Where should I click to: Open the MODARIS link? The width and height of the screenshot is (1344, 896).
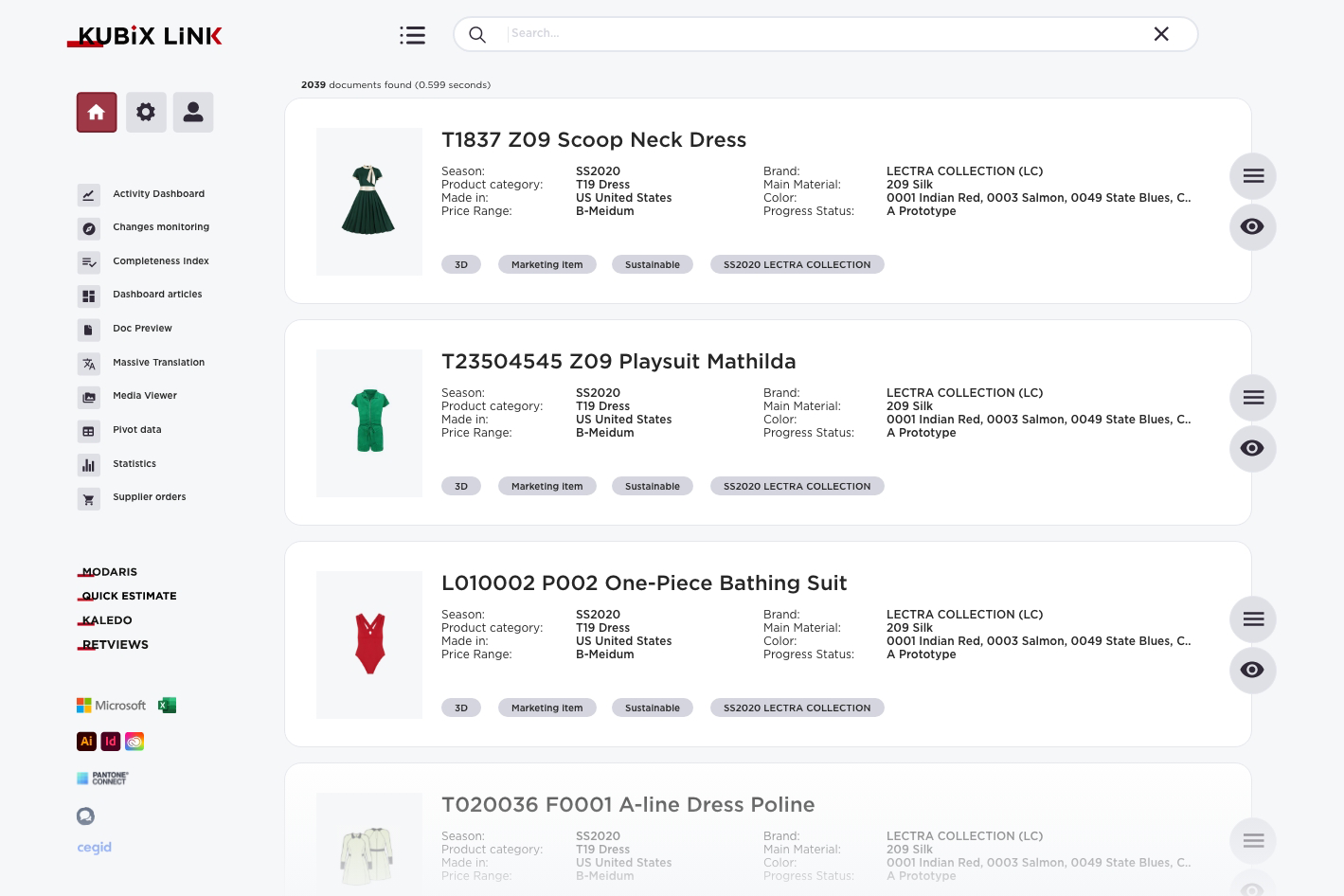pyautogui.click(x=109, y=572)
